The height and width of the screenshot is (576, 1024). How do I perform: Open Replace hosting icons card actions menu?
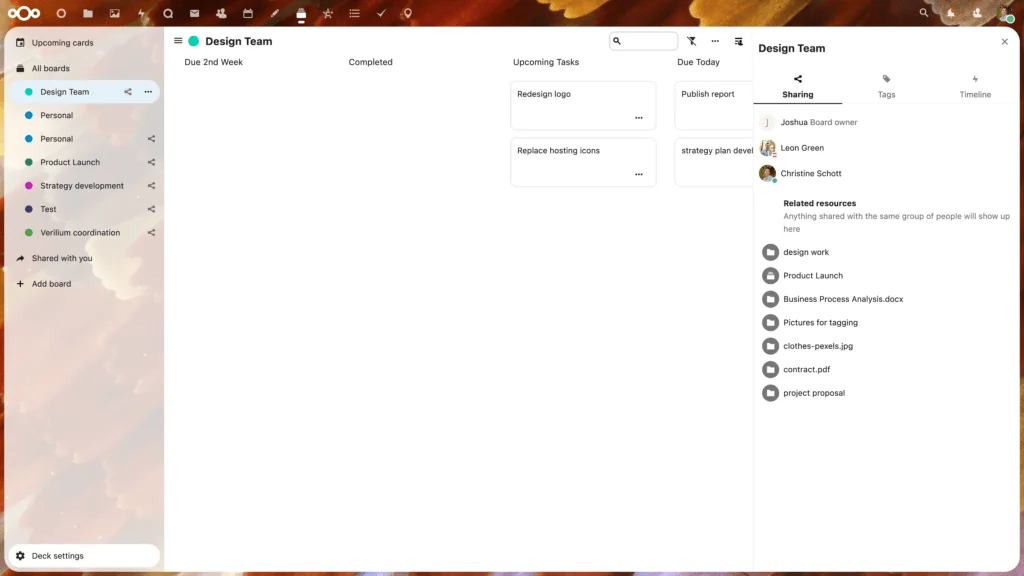pos(639,174)
